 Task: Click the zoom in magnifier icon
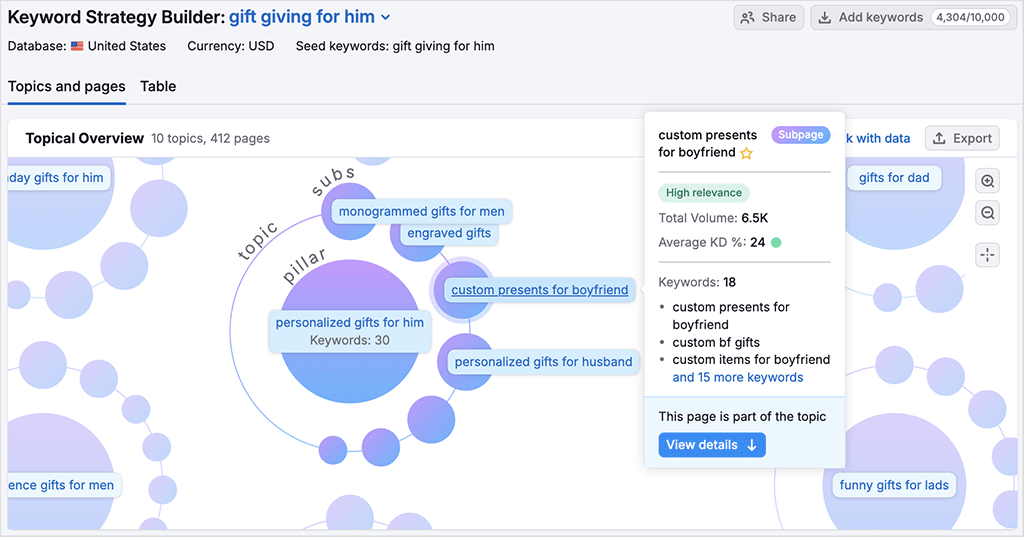(987, 181)
